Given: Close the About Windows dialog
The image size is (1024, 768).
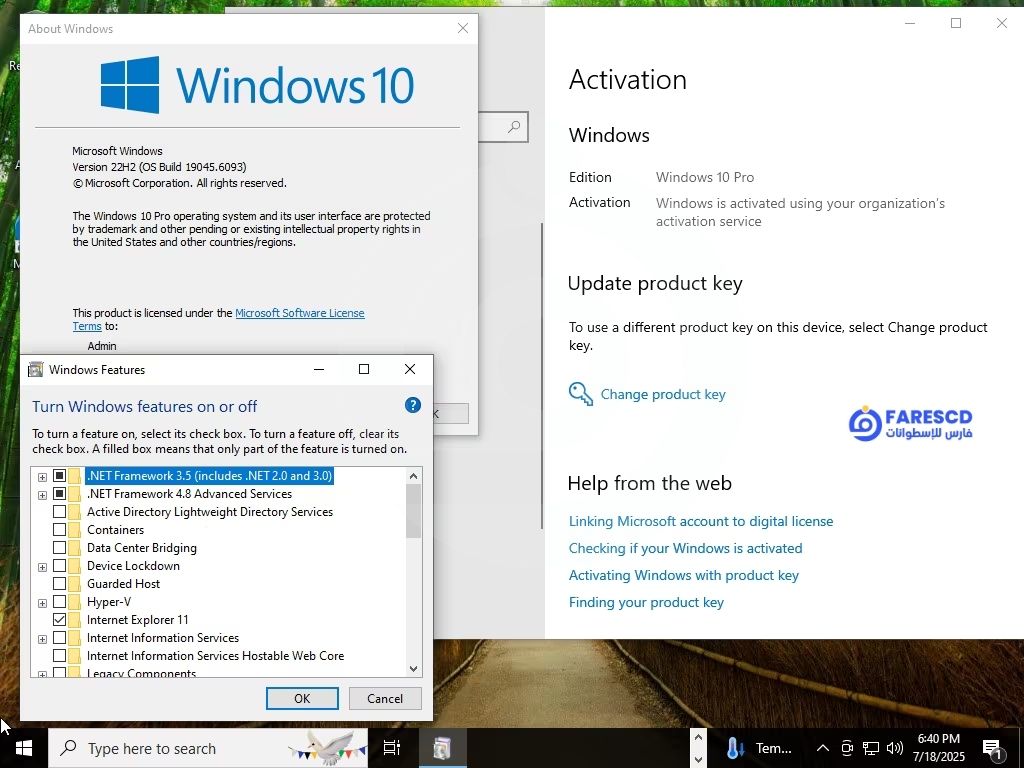Looking at the screenshot, I should coord(463,29).
